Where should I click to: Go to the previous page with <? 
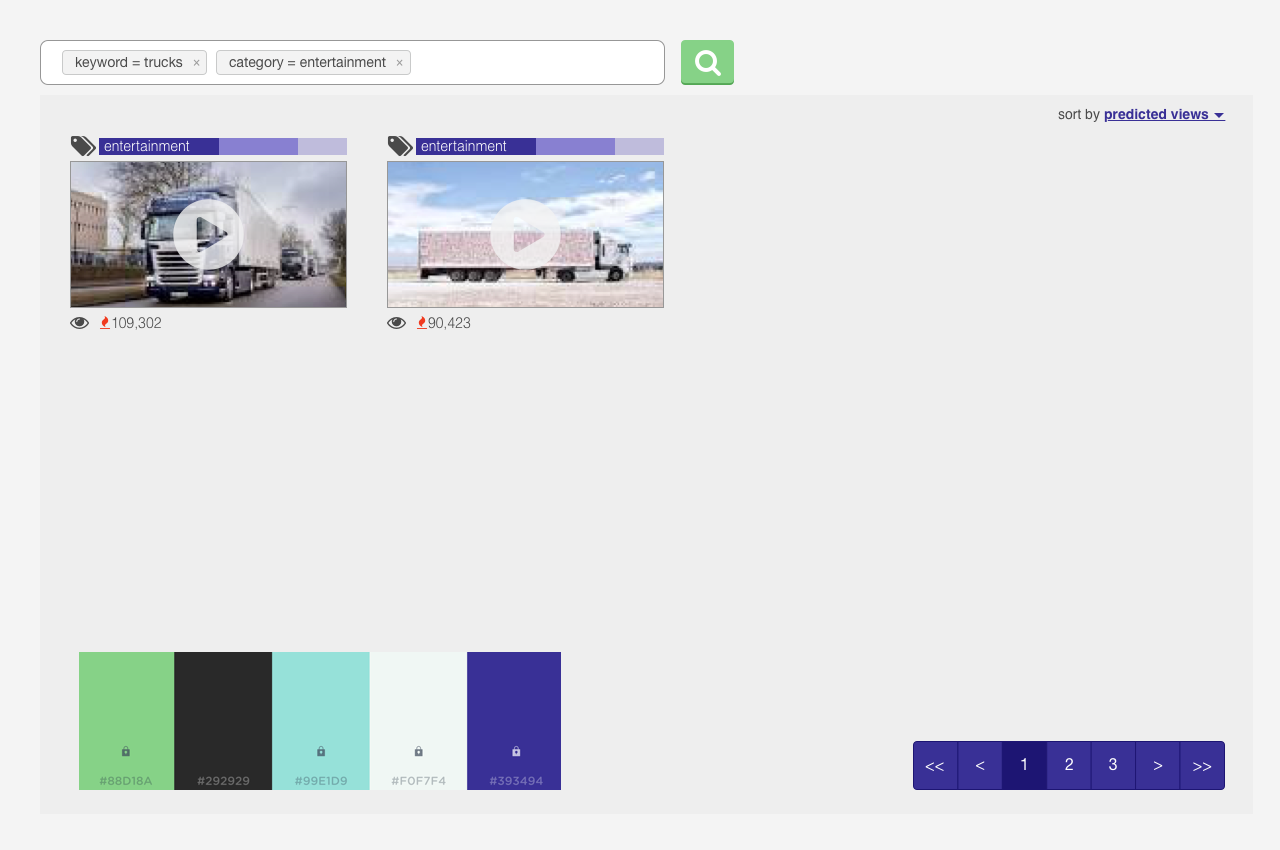(x=980, y=765)
